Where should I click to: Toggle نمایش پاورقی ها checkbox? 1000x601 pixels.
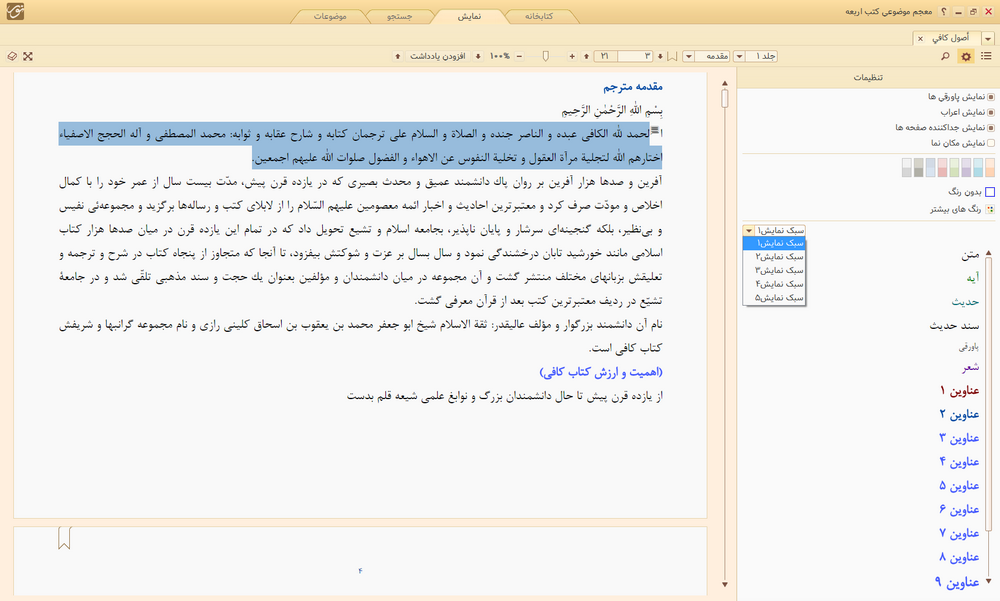pyautogui.click(x=990, y=97)
